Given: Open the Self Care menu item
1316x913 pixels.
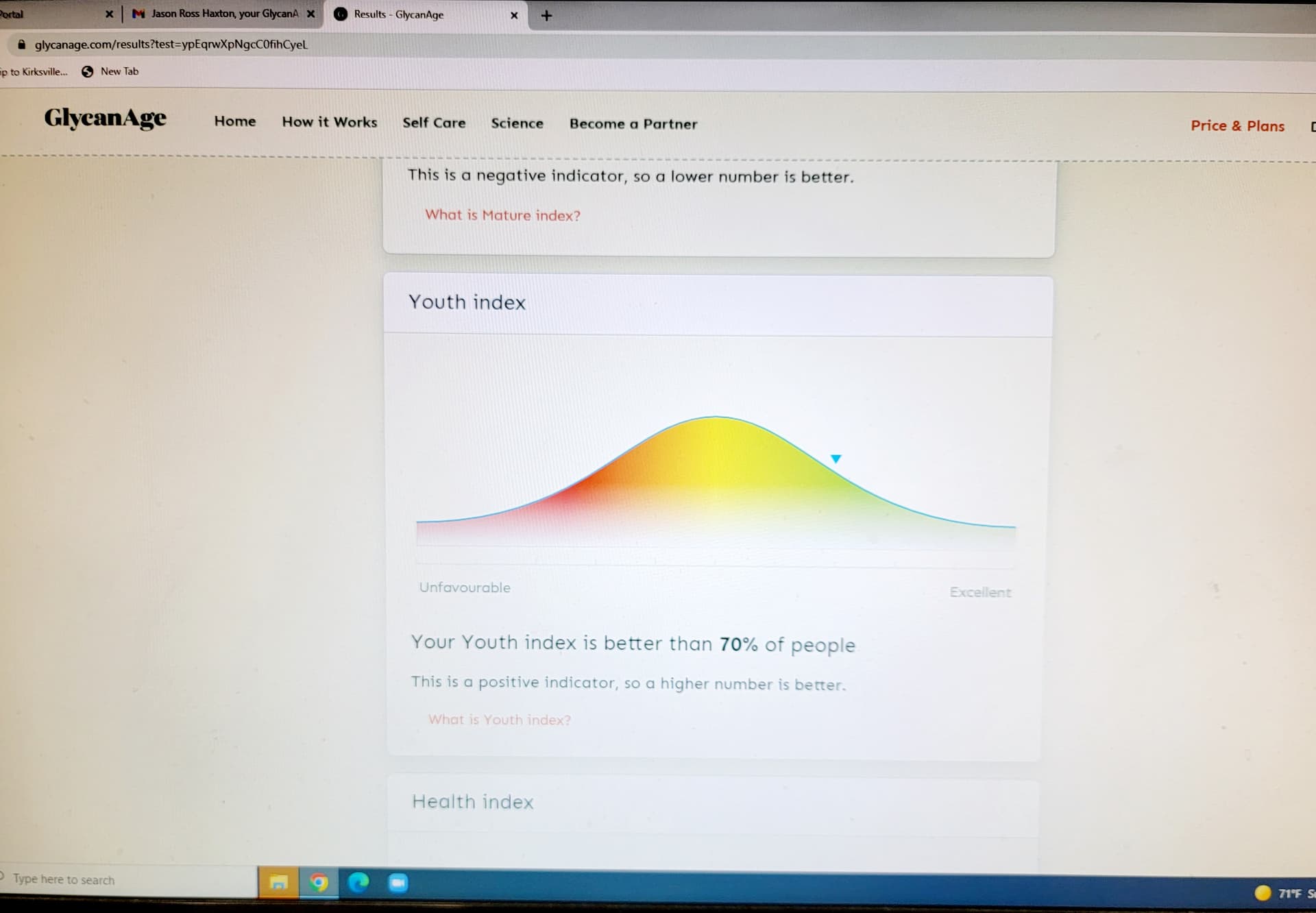Looking at the screenshot, I should 434,123.
